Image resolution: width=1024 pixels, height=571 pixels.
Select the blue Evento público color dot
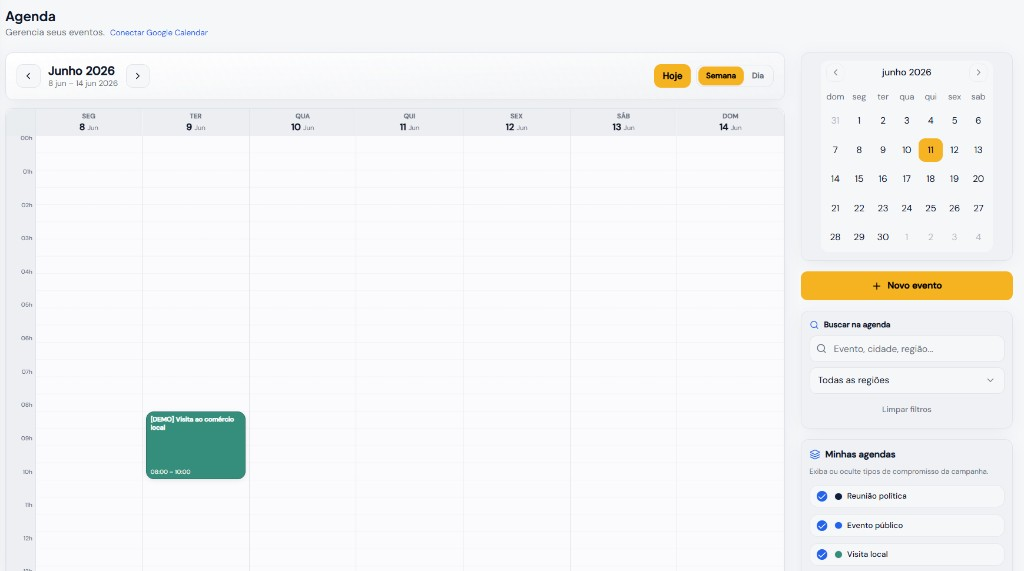pos(839,526)
